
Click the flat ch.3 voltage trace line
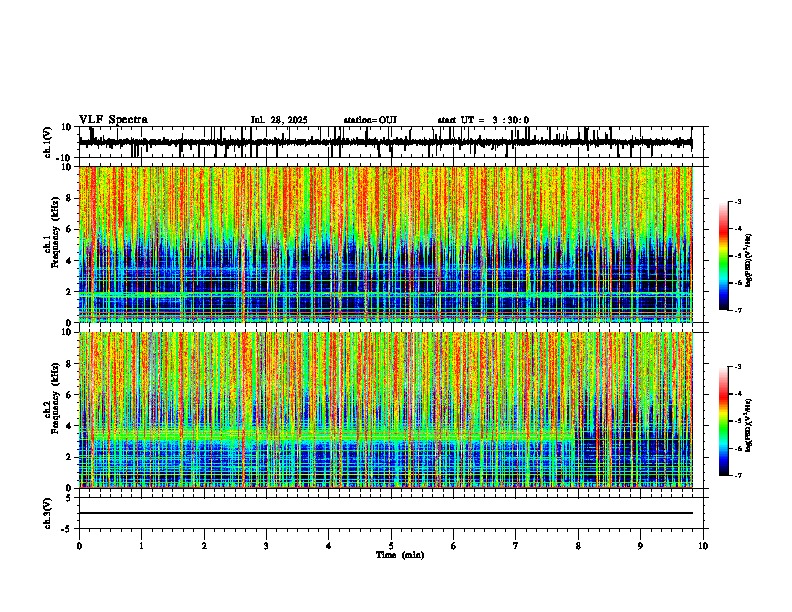[386, 513]
